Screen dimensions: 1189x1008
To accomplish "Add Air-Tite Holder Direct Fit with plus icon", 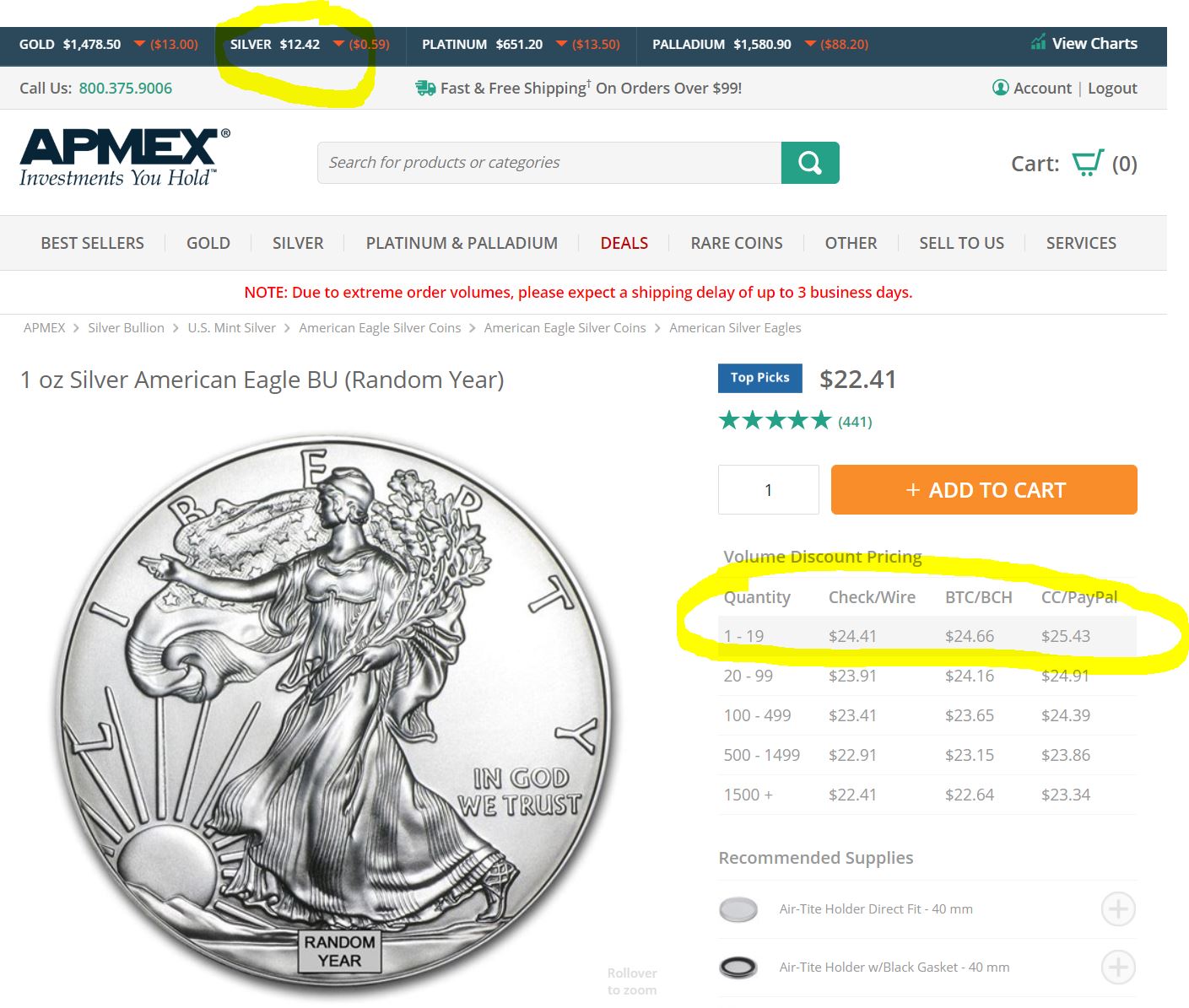I will [1118, 909].
